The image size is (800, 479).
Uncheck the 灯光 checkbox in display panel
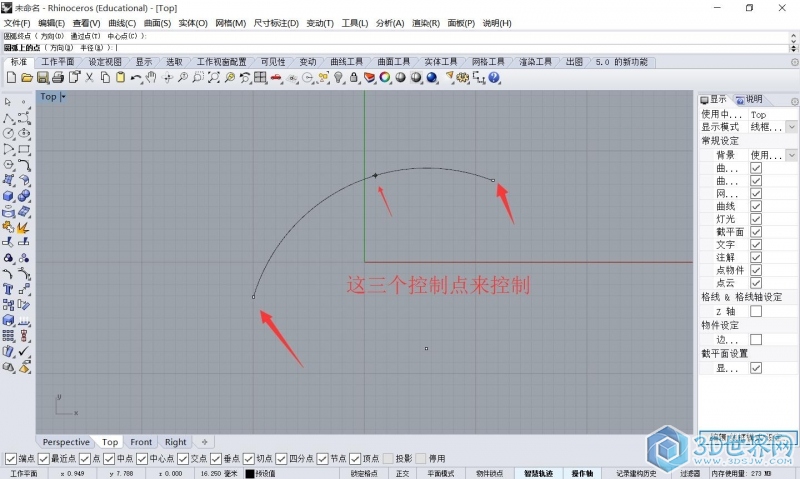756,219
